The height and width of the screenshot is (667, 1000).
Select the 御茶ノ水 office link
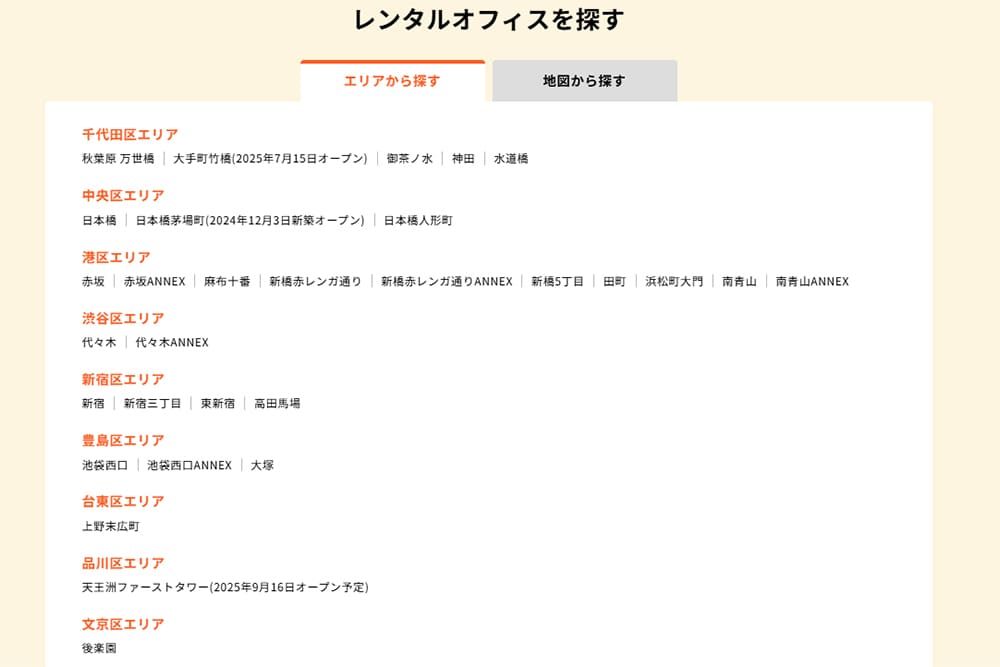(409, 159)
